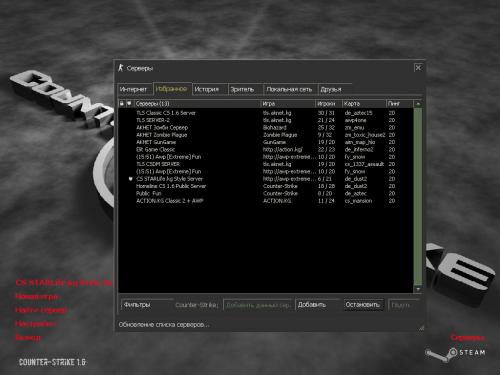Close the Серверы window
Screen dimensions: 500x375
pos(418,68)
